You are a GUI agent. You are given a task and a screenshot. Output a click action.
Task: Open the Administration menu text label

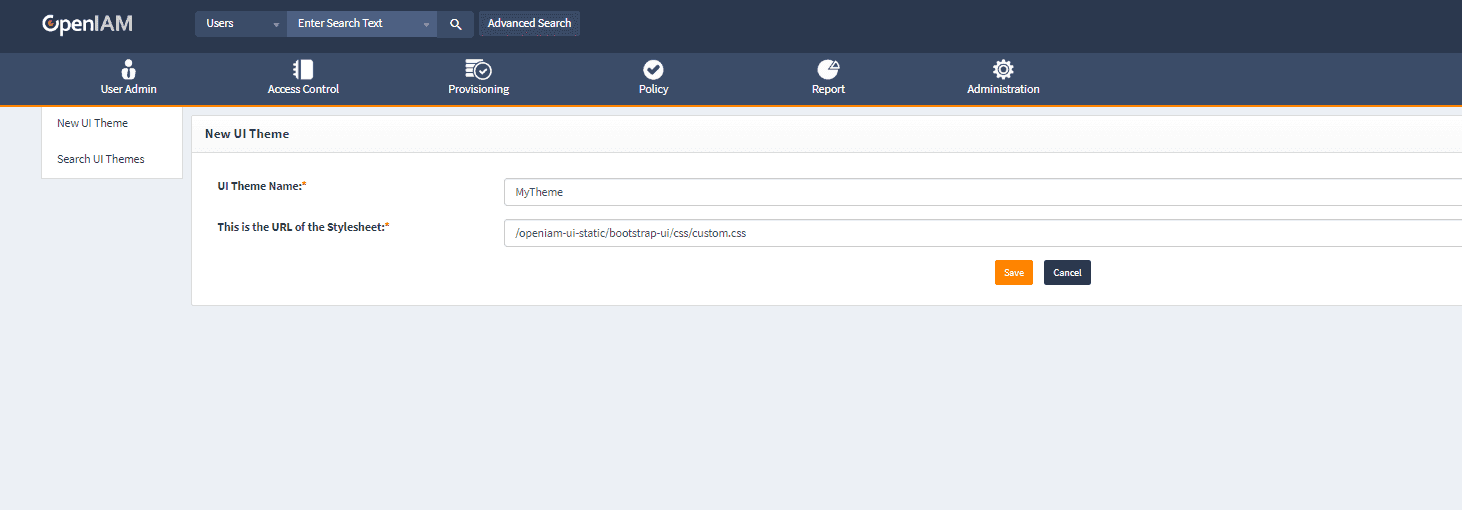(1003, 89)
